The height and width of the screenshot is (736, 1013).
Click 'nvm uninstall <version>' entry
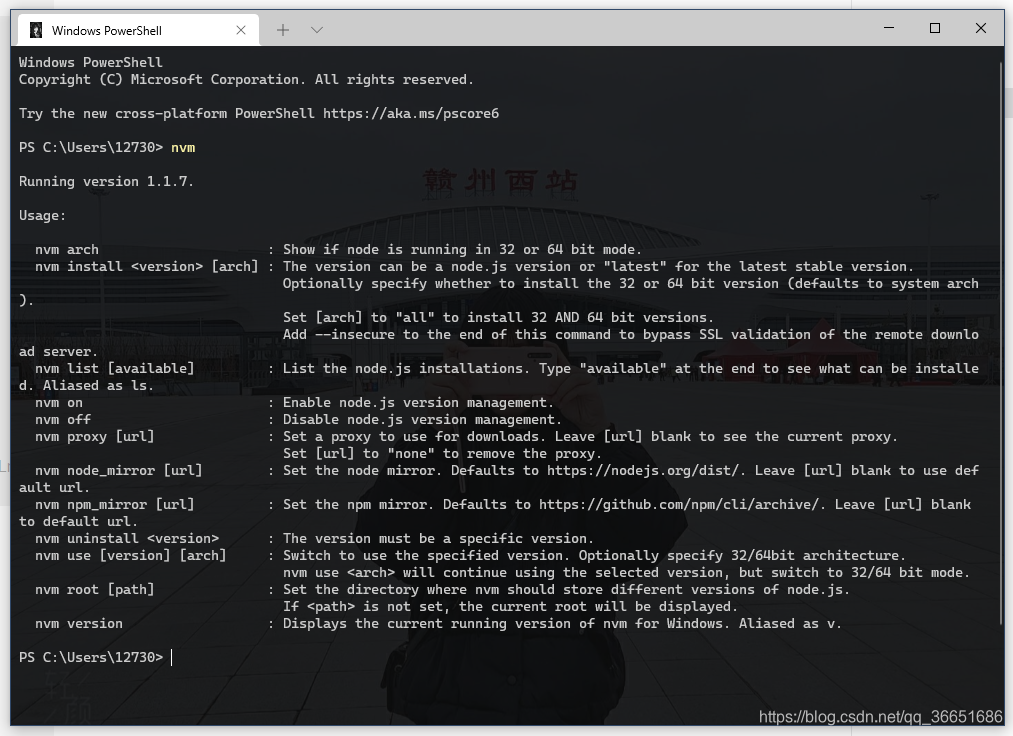(x=127, y=538)
